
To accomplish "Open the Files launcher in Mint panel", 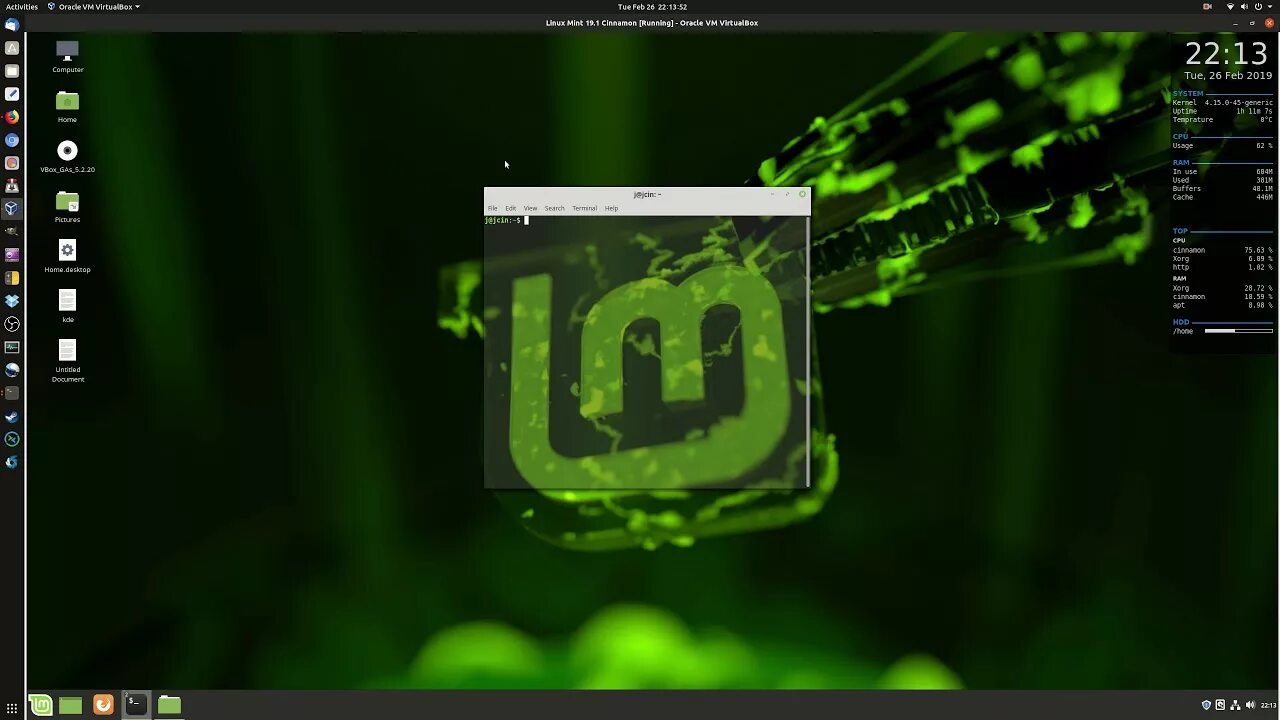I will point(169,705).
